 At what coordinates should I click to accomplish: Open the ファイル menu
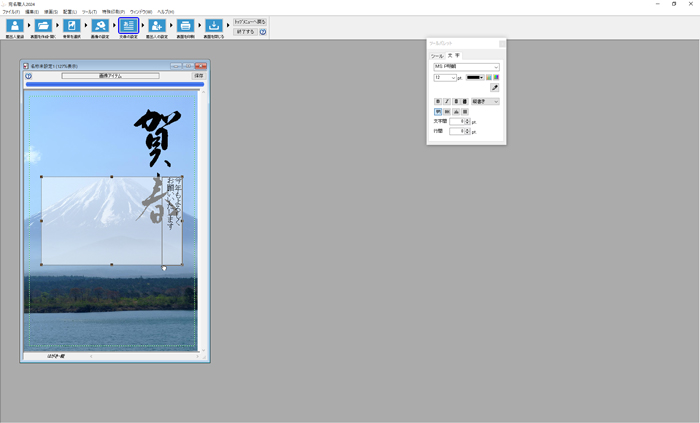click(x=10, y=12)
